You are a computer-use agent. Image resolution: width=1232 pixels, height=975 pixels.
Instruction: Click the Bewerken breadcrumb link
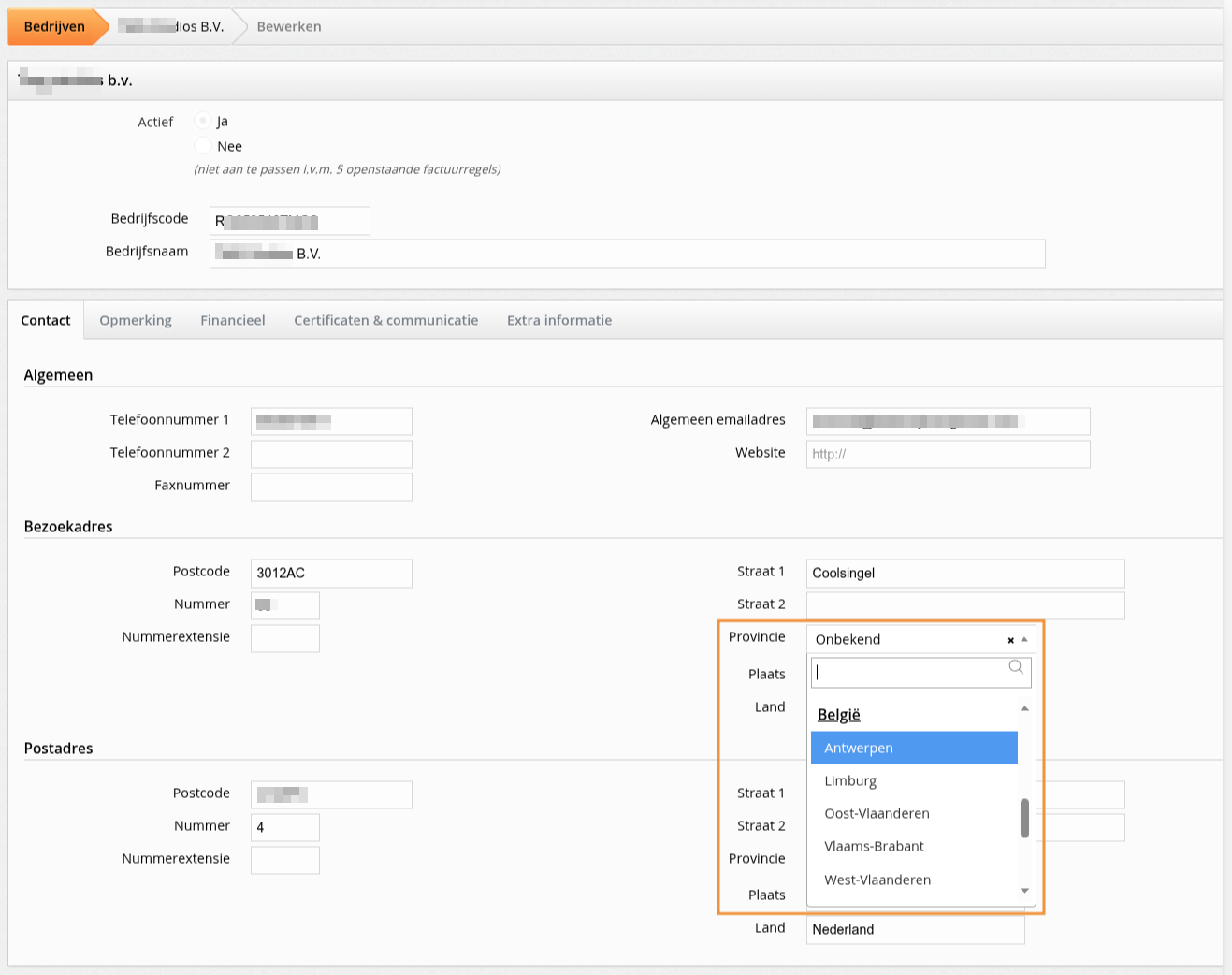pyautogui.click(x=289, y=26)
